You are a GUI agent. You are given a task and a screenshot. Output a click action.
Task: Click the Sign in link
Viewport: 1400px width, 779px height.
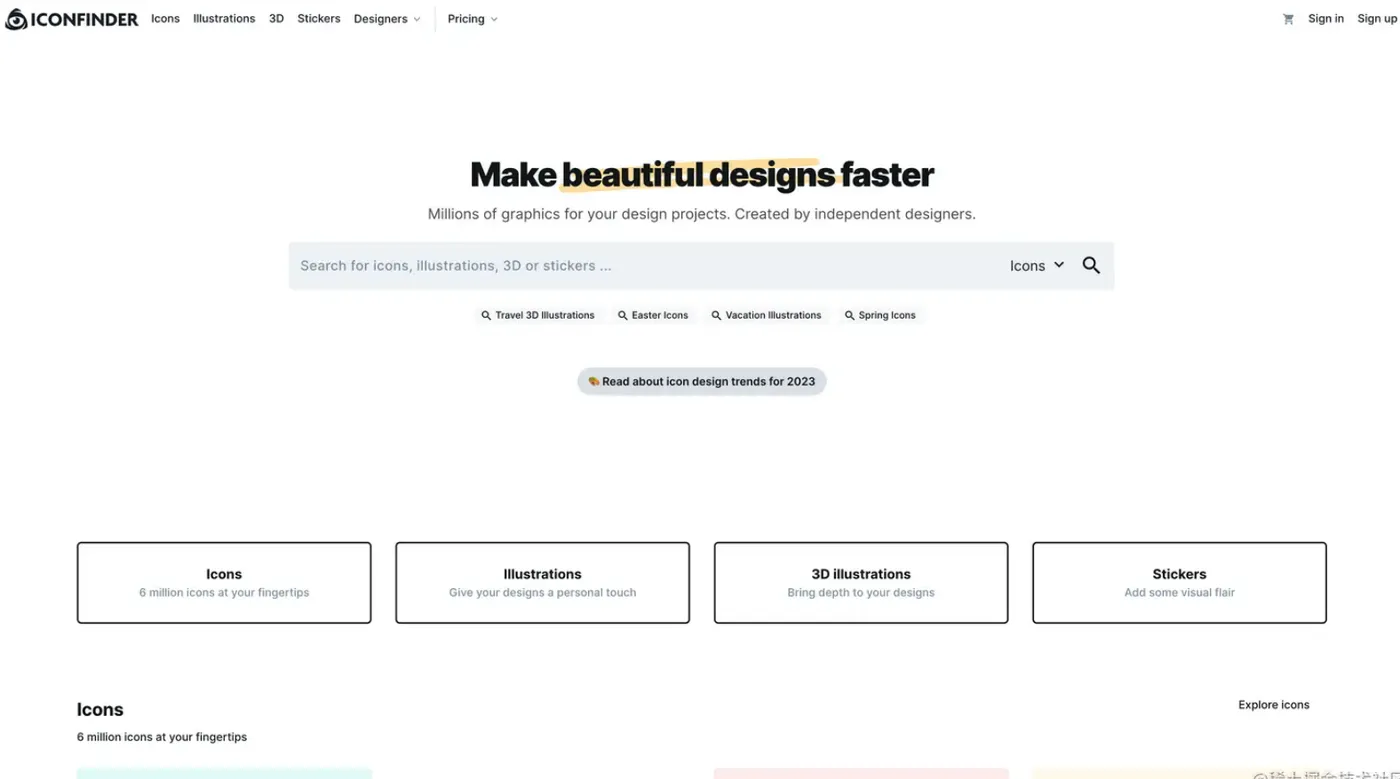1326,19
